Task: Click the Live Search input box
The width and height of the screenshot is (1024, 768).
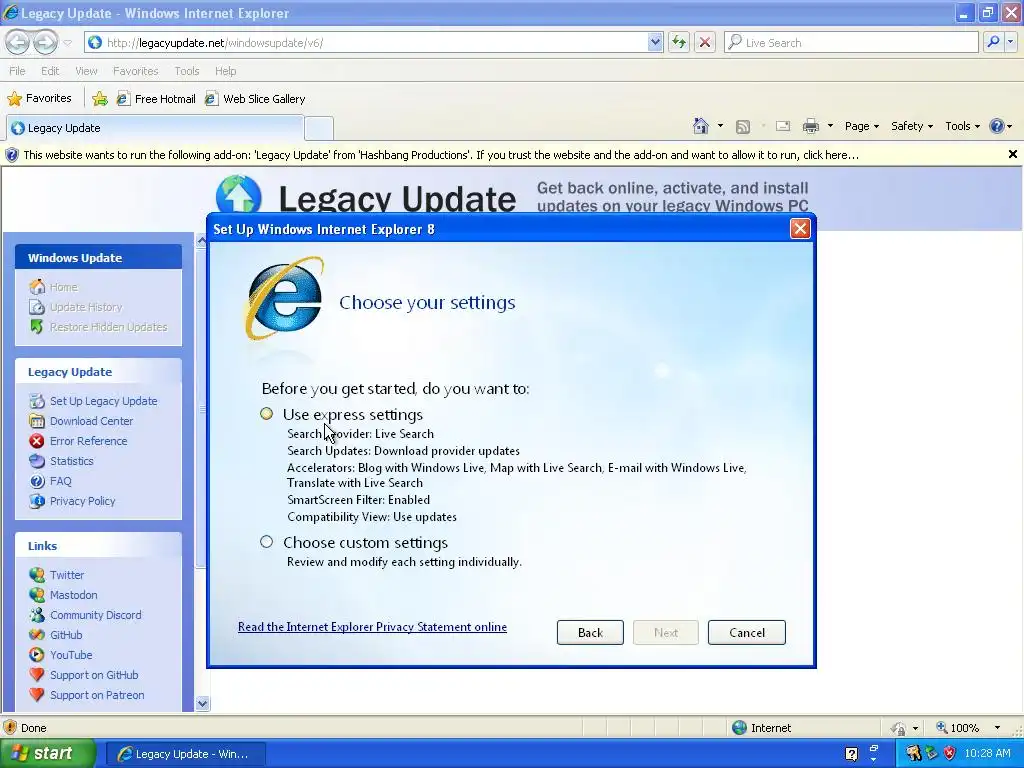Action: (x=851, y=42)
